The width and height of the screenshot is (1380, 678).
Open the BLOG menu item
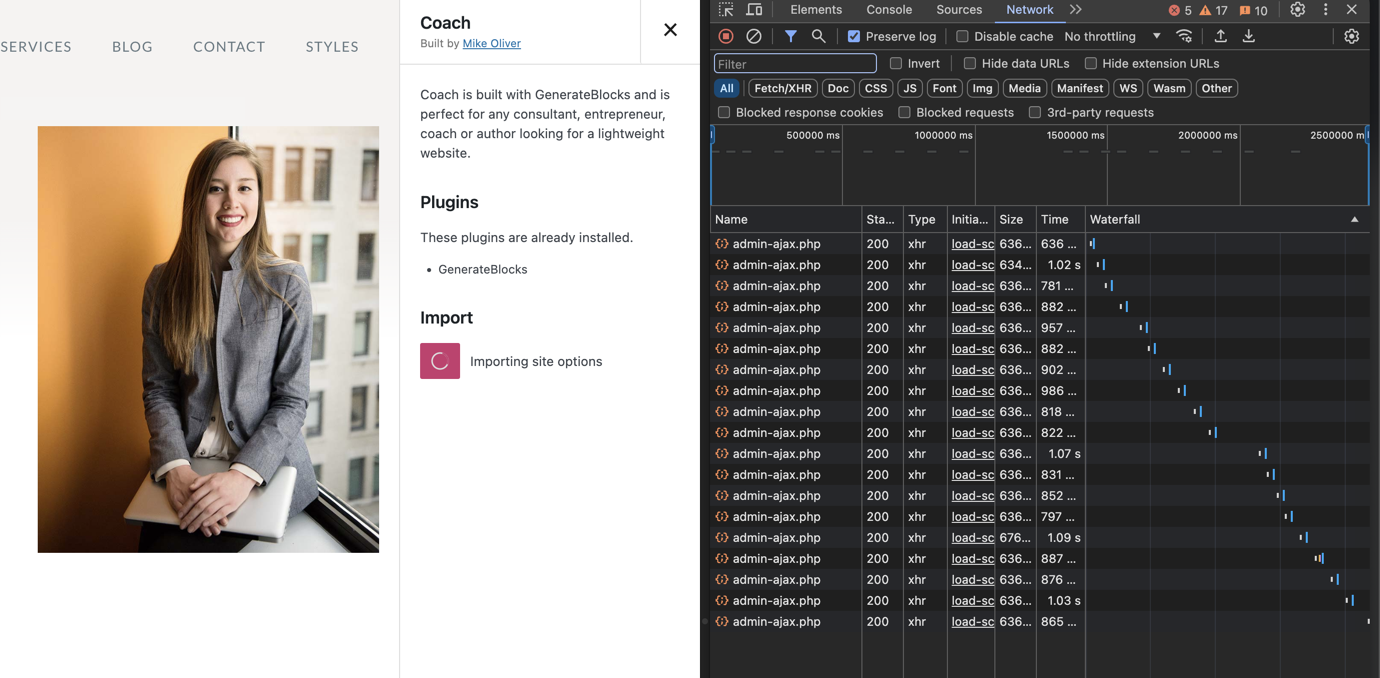[x=132, y=46]
